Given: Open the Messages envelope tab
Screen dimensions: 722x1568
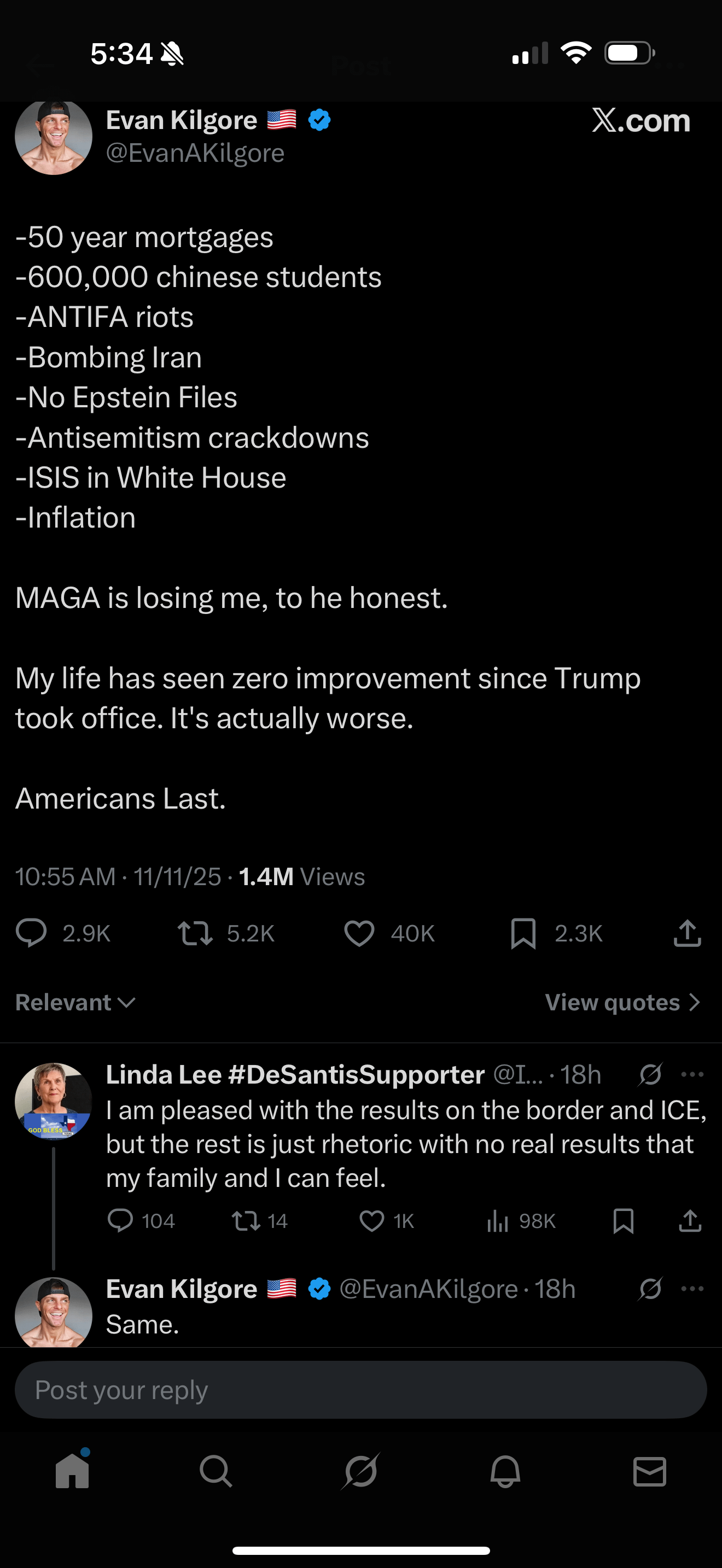Looking at the screenshot, I should pyautogui.click(x=650, y=1472).
